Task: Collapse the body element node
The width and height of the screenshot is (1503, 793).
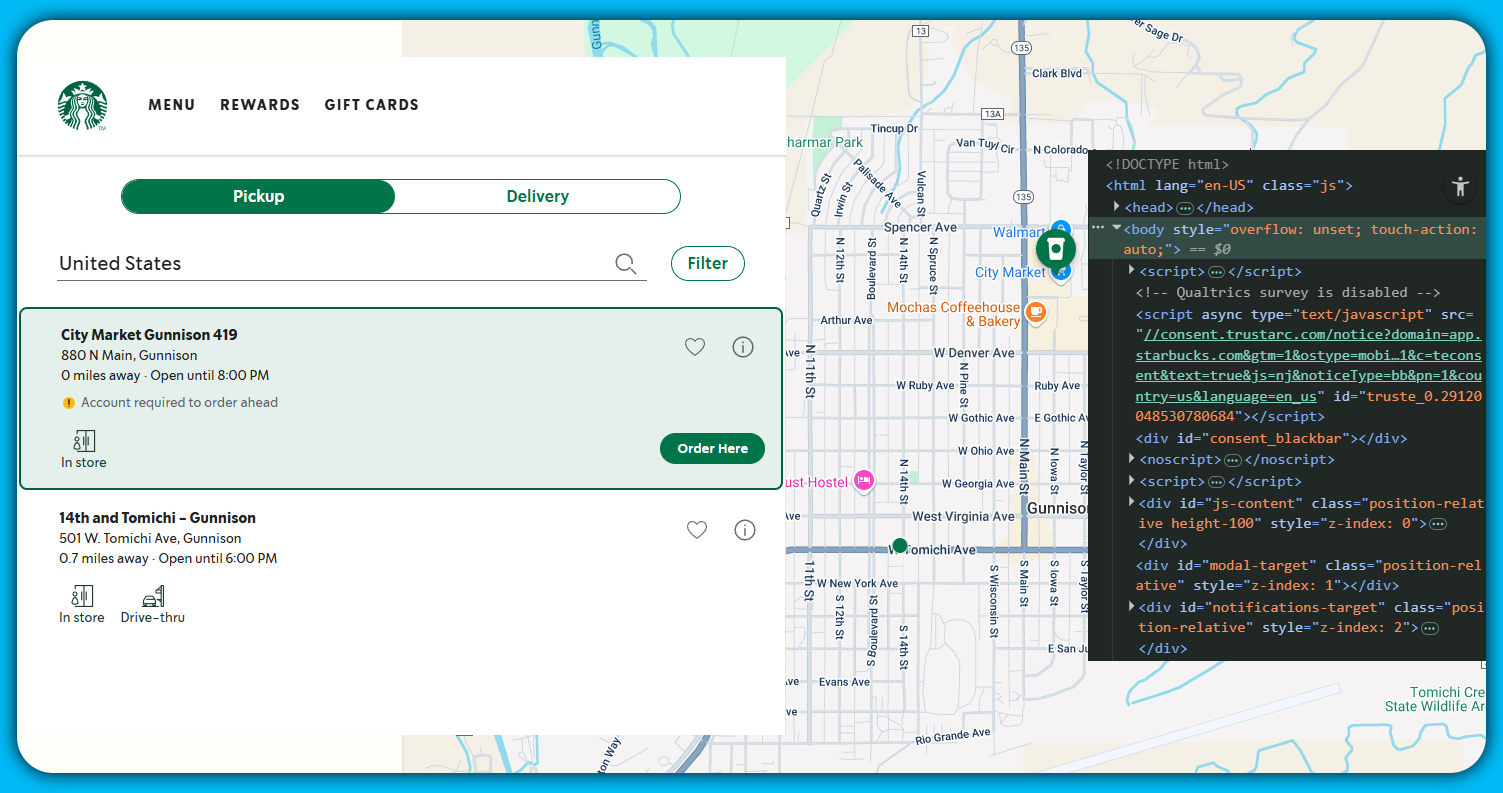Action: 1117,229
